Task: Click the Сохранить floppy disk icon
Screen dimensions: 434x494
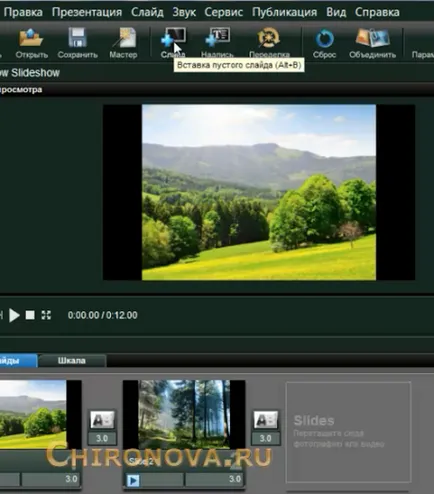Action: (x=77, y=38)
